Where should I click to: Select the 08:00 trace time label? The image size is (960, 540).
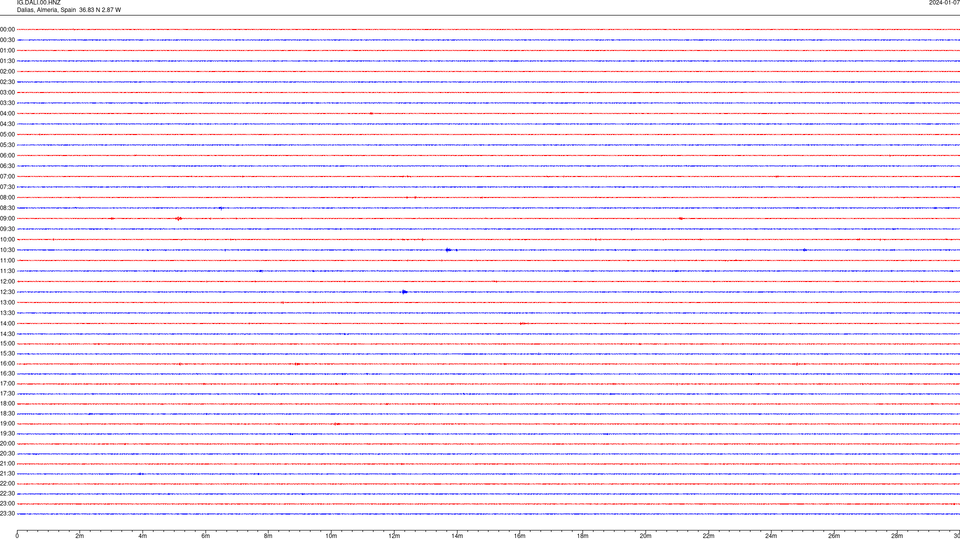point(7,198)
